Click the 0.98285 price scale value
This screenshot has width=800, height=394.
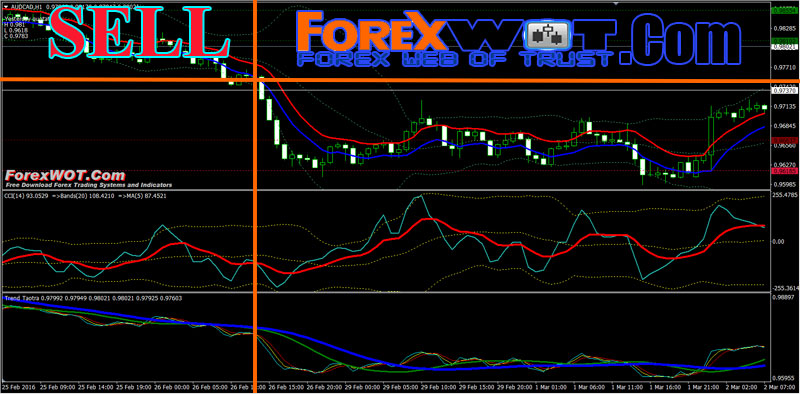pos(786,29)
